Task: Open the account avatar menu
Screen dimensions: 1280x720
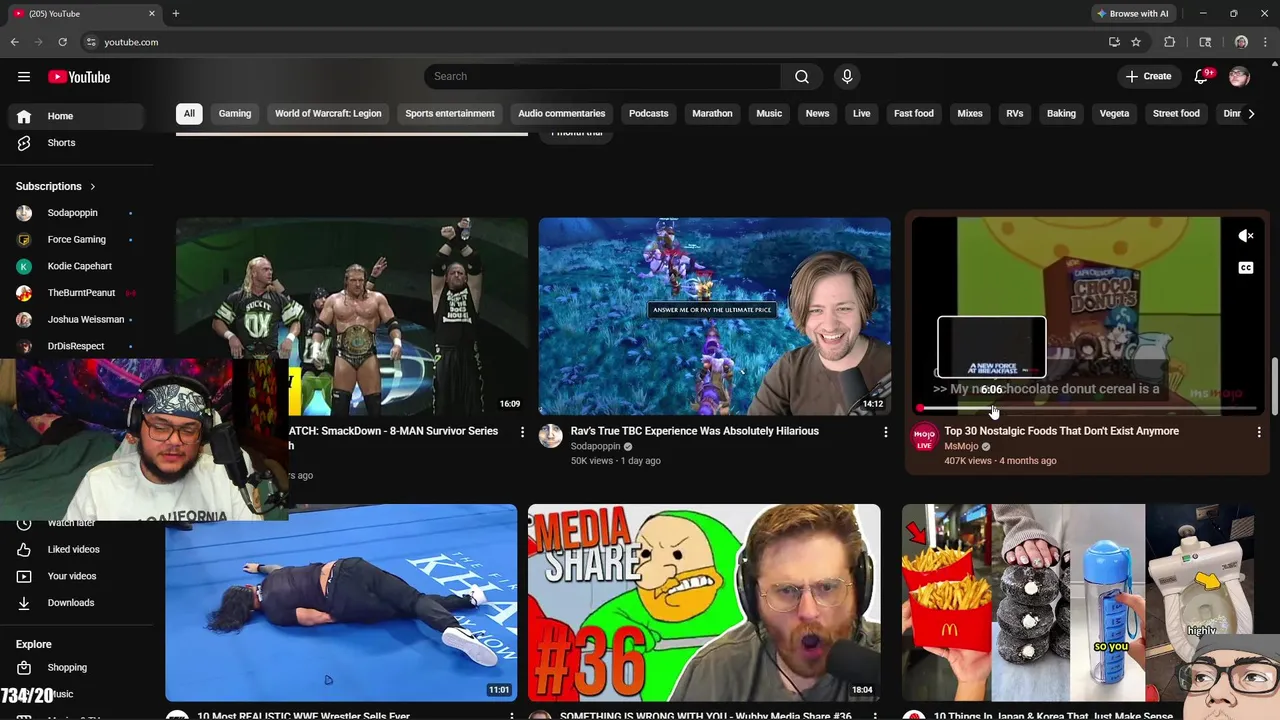Action: [x=1239, y=77]
